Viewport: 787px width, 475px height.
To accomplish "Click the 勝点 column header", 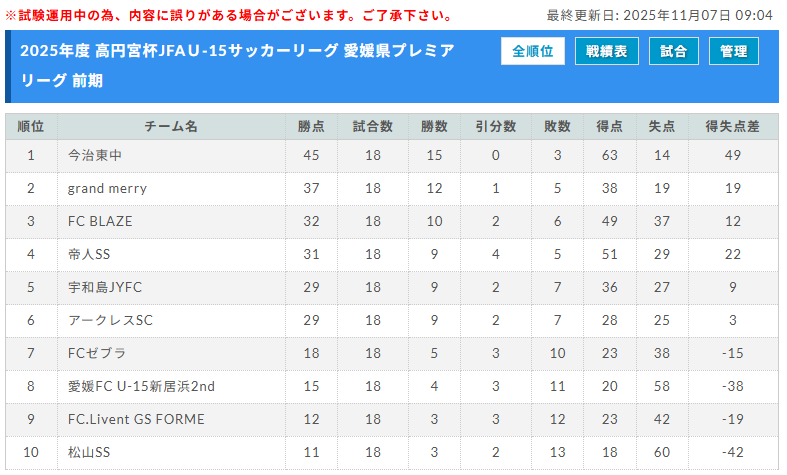I will [x=311, y=127].
